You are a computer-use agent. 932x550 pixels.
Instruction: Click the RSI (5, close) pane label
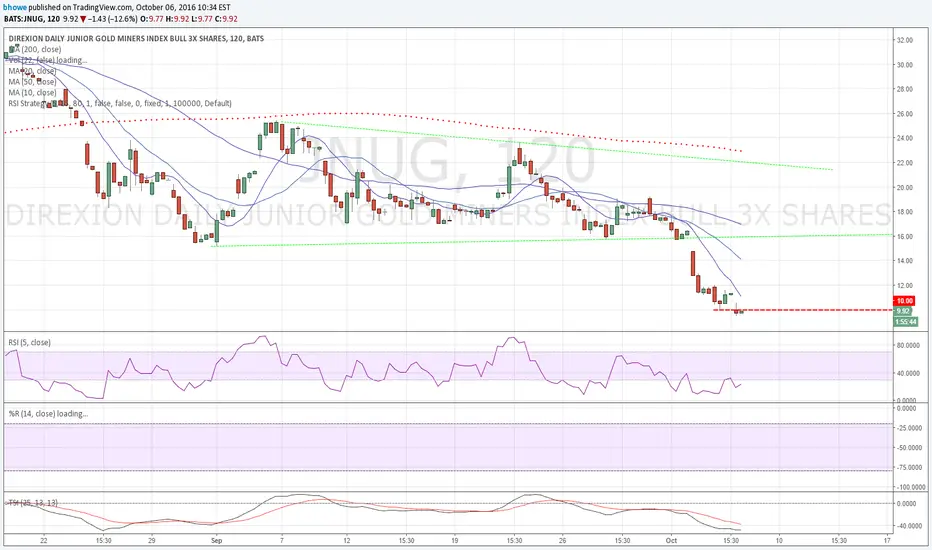[x=29, y=342]
